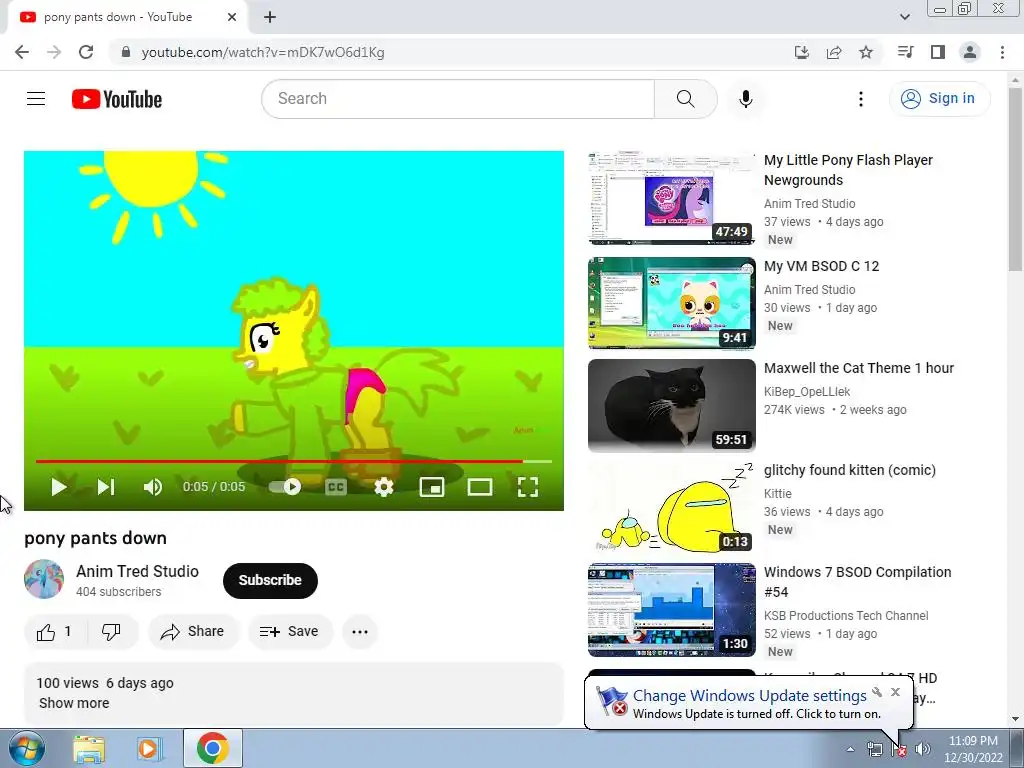Click the Kittie channel name
Screen dimensions: 1024x768
click(x=778, y=494)
